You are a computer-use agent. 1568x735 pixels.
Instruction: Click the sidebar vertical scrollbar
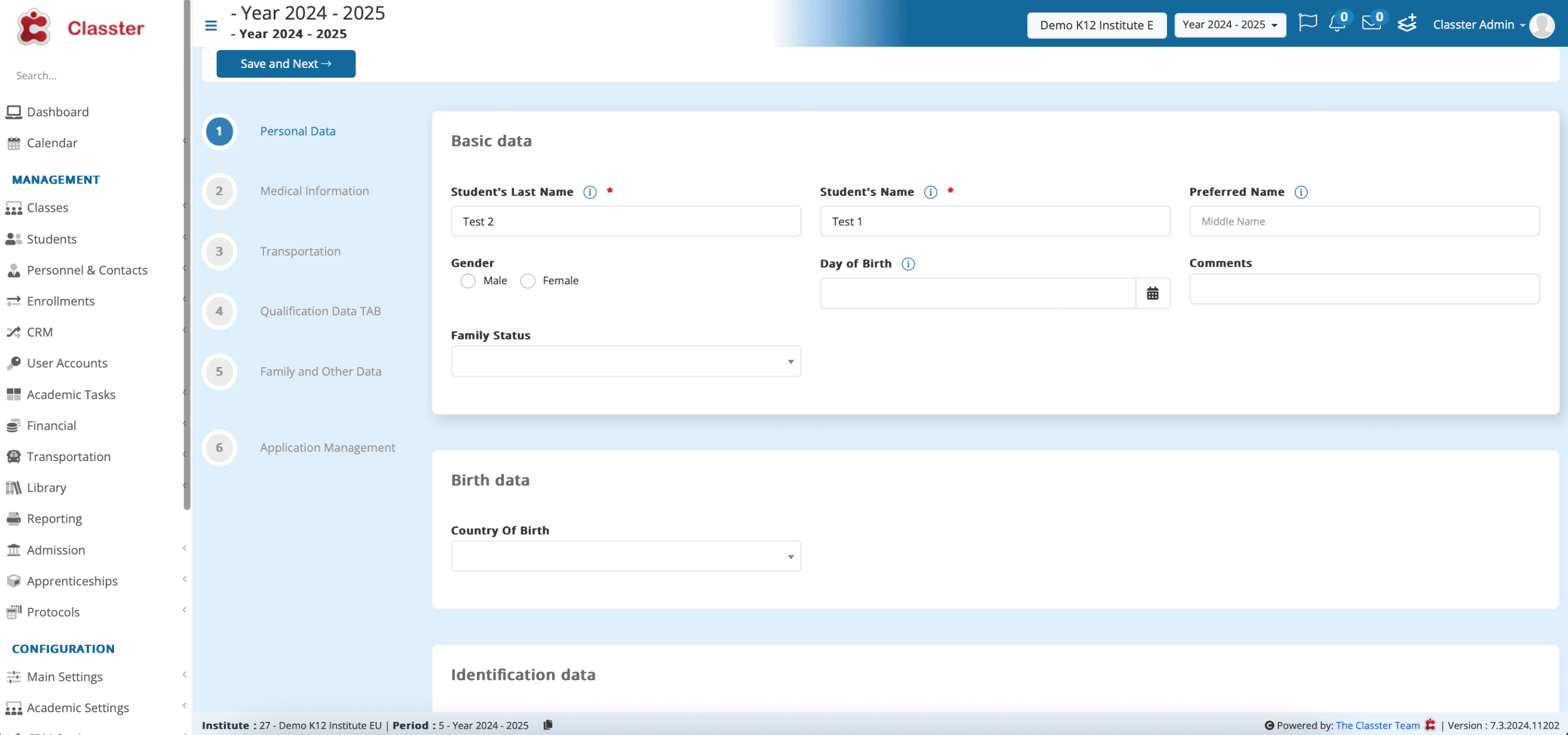pyautogui.click(x=187, y=256)
